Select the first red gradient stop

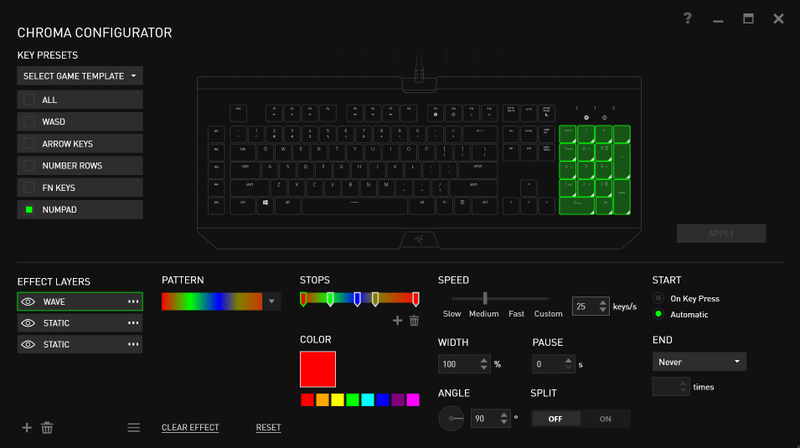pyautogui.click(x=303, y=299)
